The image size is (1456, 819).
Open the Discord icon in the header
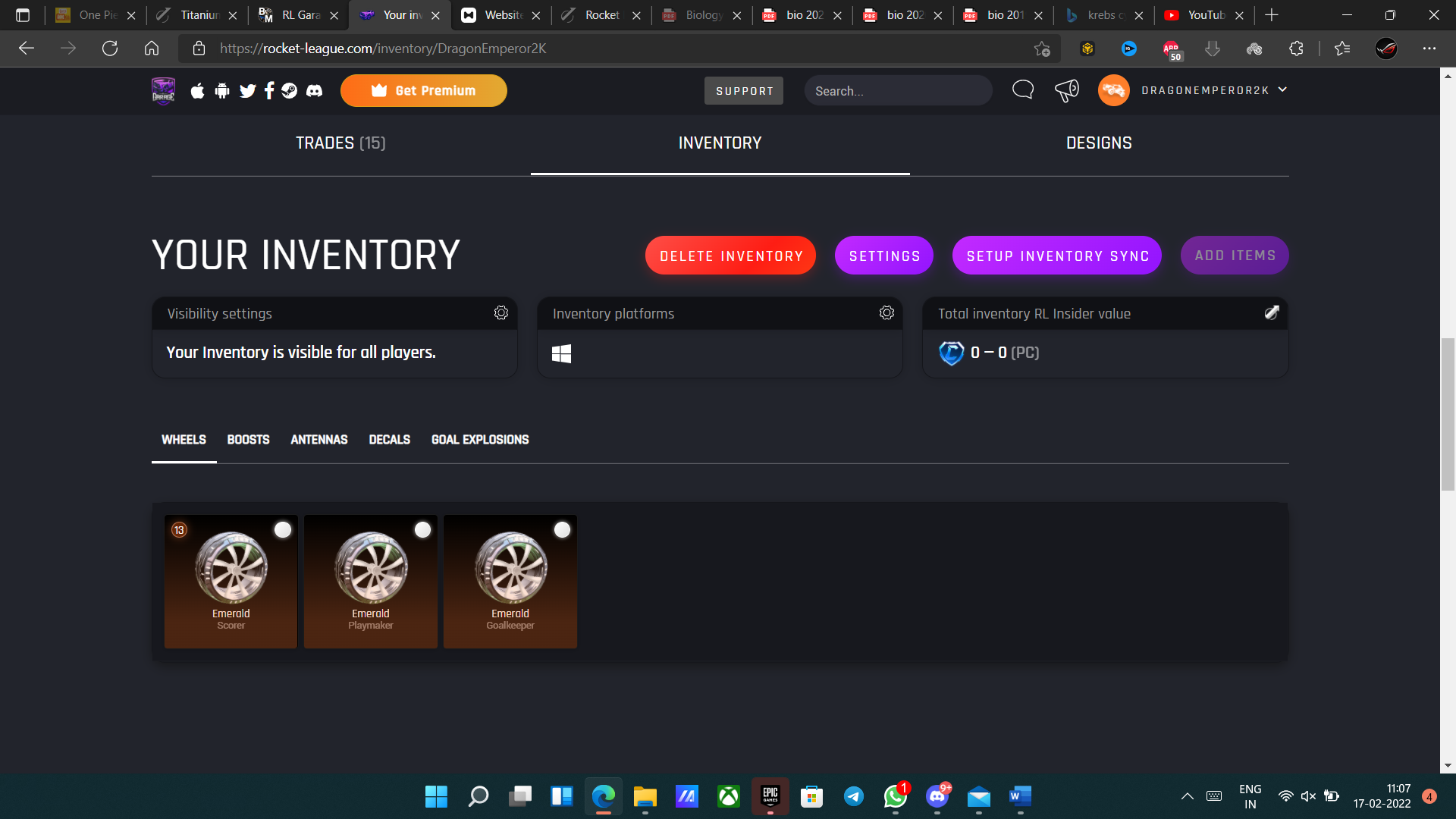313,90
